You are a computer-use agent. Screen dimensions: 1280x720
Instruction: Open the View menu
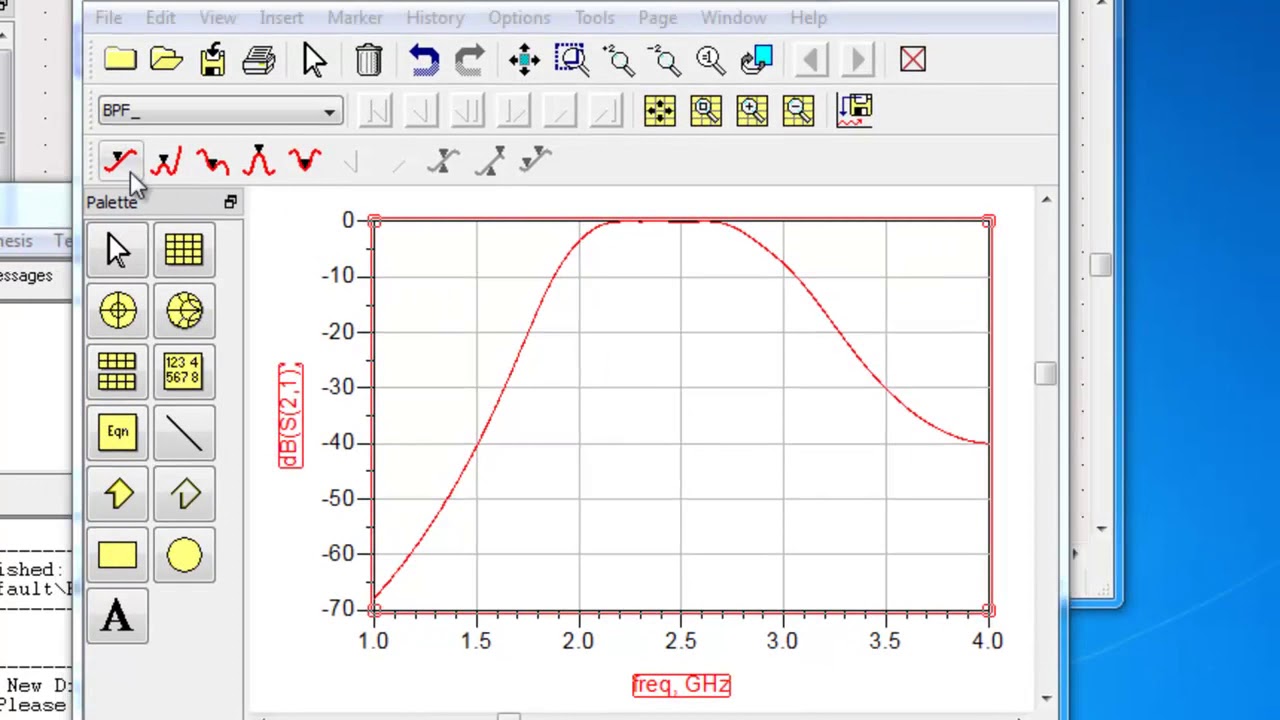(217, 18)
